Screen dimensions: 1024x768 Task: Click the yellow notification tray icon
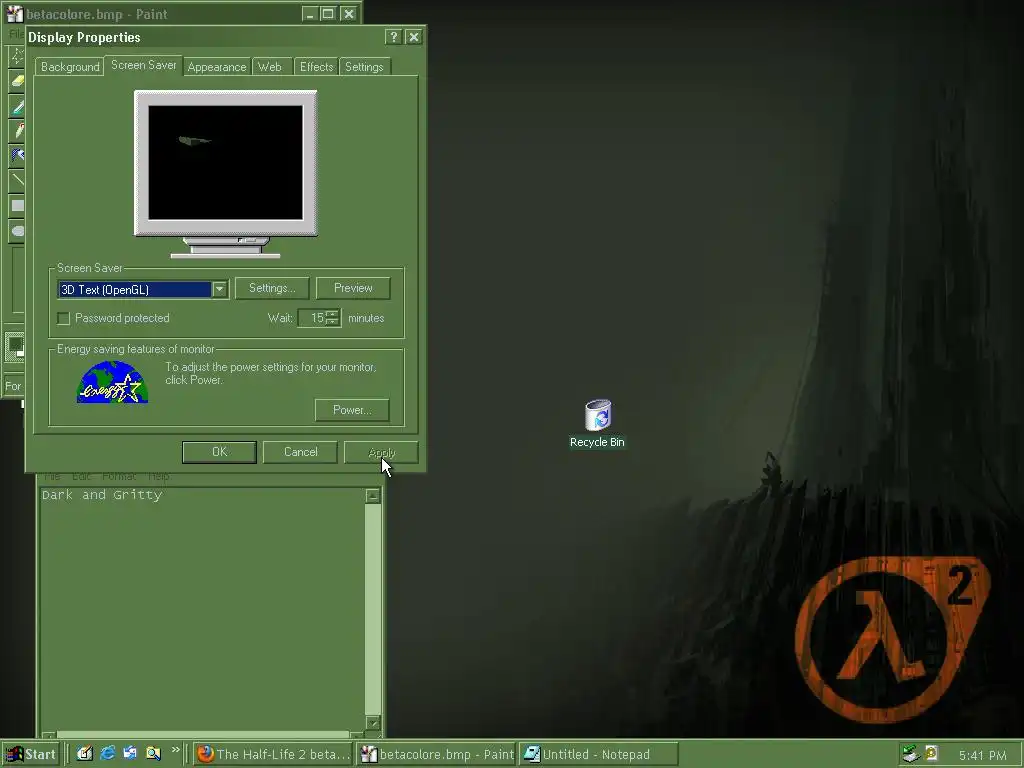[932, 754]
